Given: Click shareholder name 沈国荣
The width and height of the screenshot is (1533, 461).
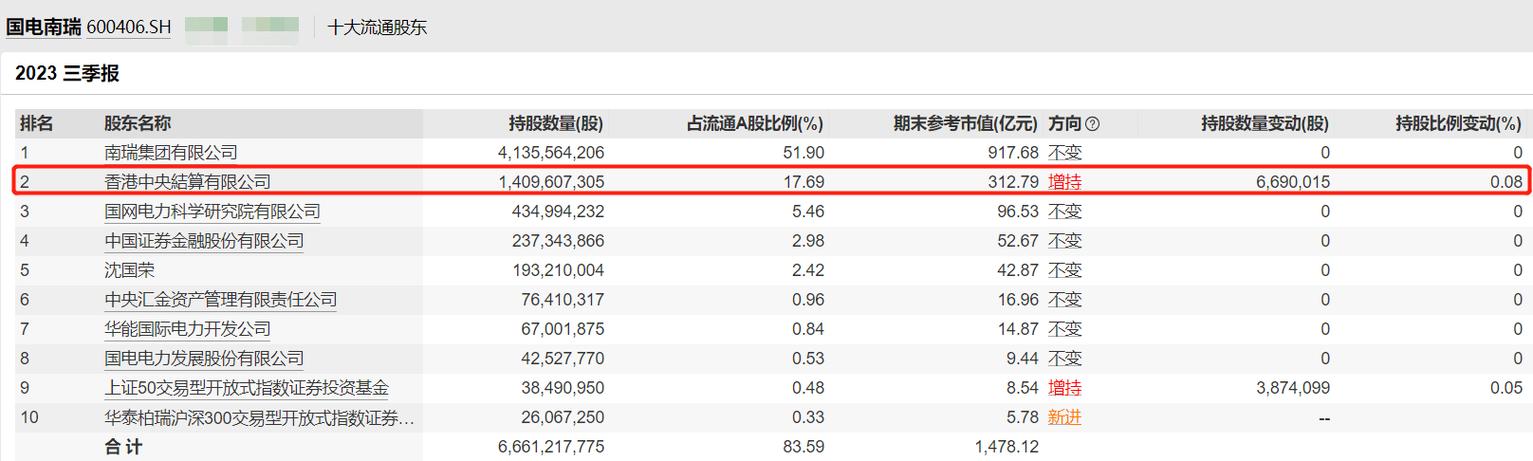Looking at the screenshot, I should (130, 270).
